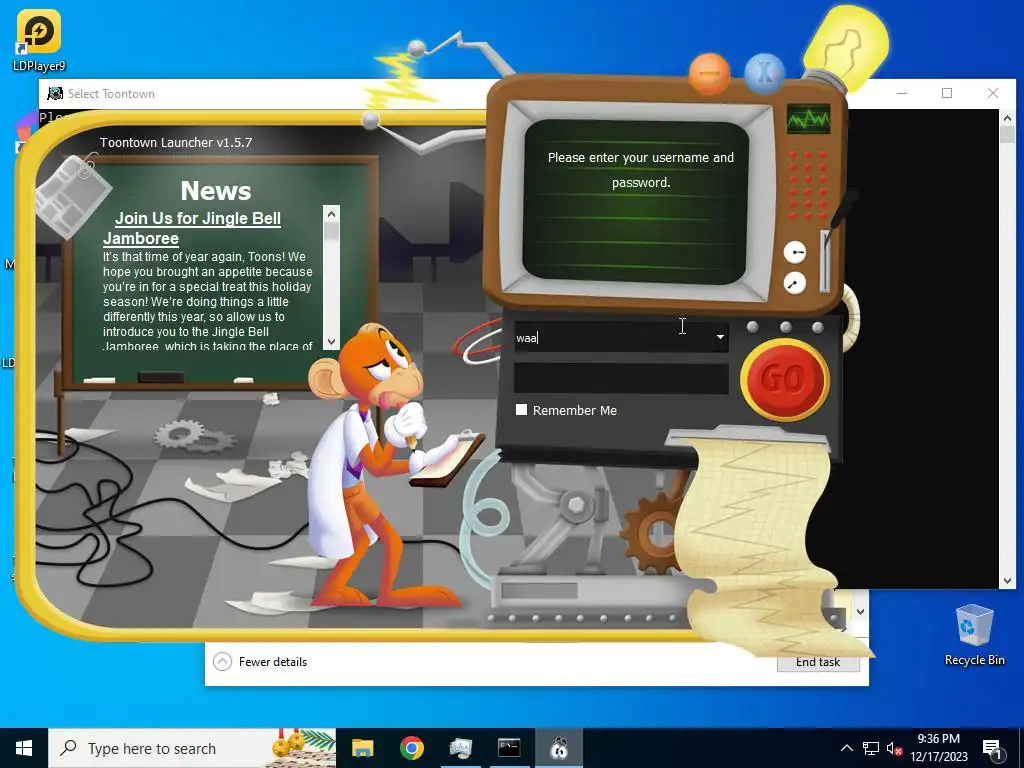1024x768 pixels.
Task: Click the lower round dial knob on the TV
Action: pos(794,283)
